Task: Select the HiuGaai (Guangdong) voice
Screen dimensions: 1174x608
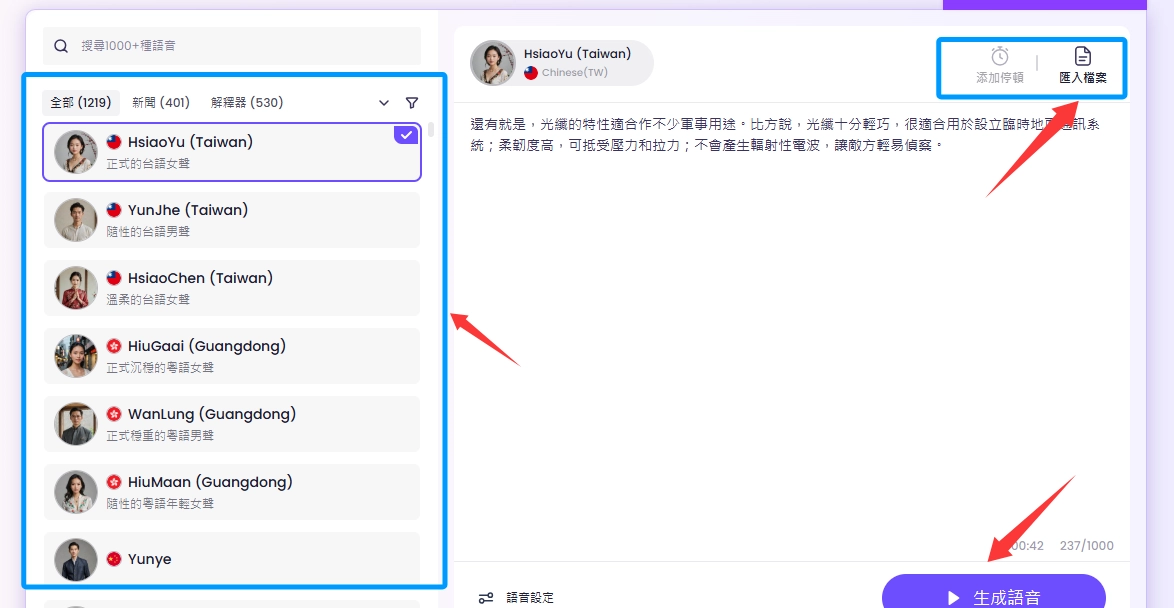Action: 232,356
